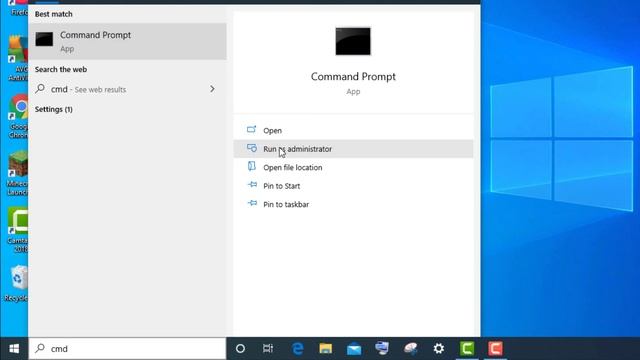
Task: Click the computer monitor taskbar icon
Action: 382,348
